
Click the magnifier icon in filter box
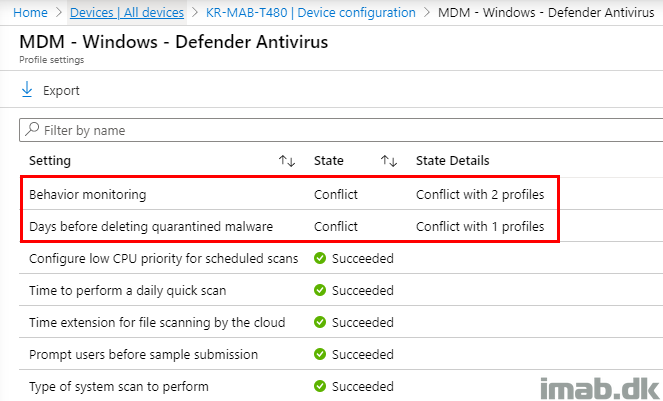pos(32,129)
